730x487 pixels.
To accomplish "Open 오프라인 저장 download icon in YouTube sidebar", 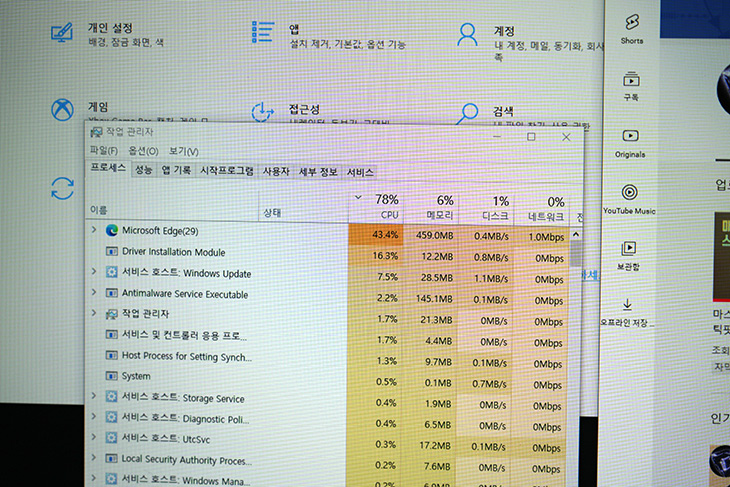I will click(627, 304).
